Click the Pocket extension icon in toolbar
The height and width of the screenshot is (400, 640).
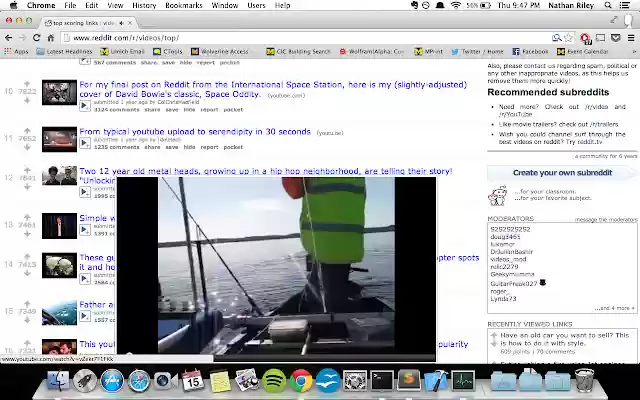616,38
